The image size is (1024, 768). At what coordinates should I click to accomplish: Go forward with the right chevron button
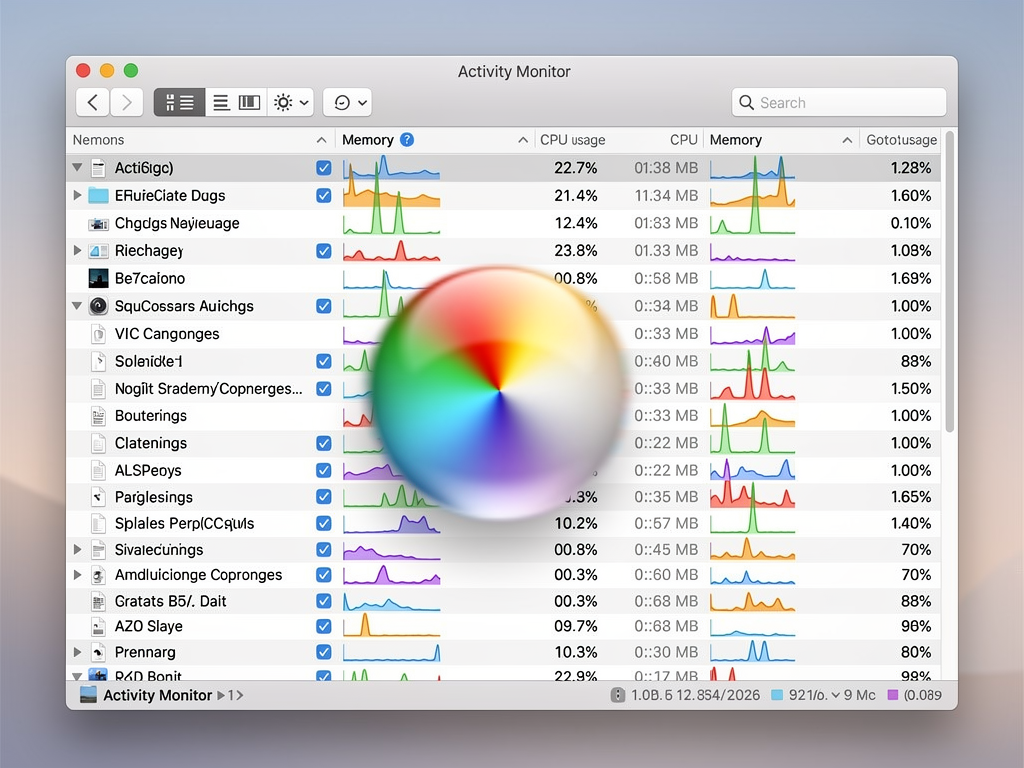point(127,103)
